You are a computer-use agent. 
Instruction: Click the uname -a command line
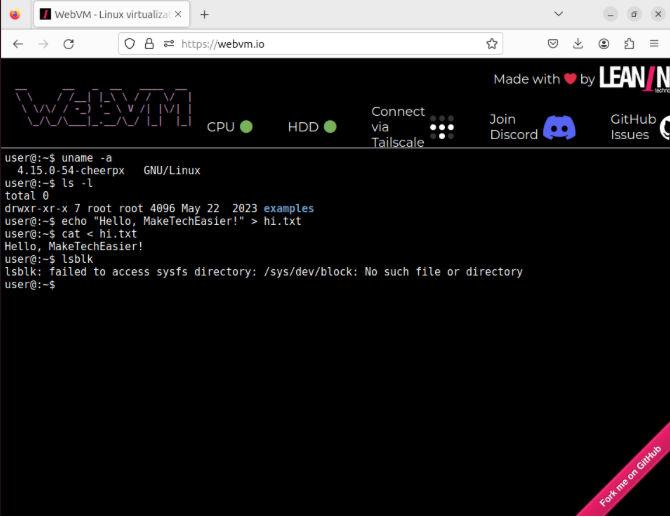tap(58, 158)
